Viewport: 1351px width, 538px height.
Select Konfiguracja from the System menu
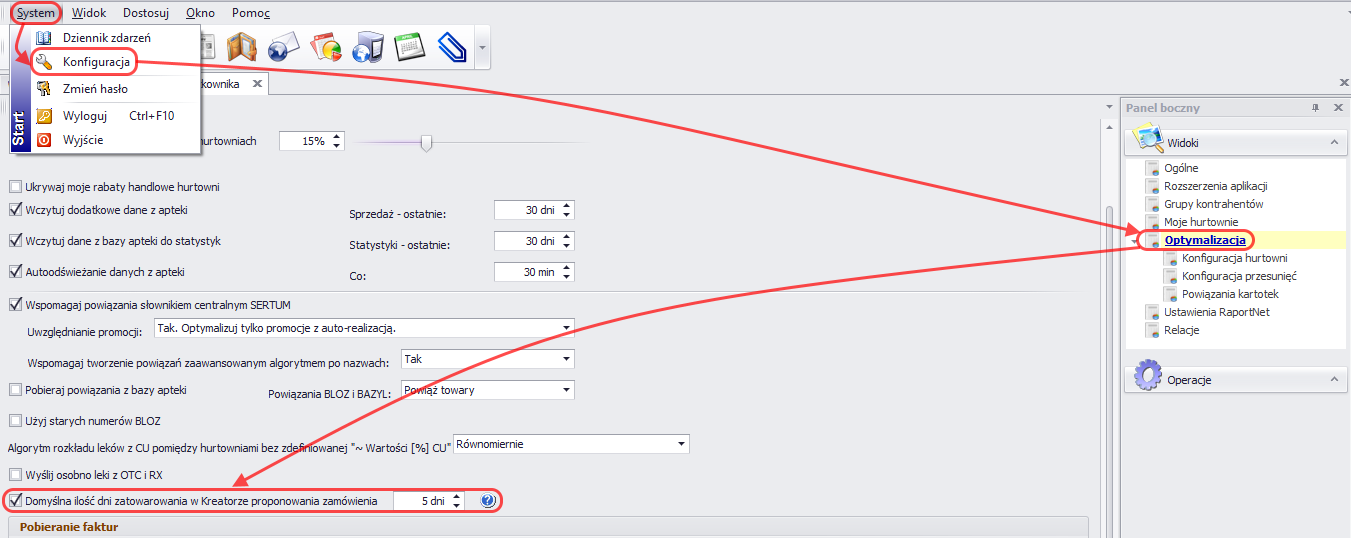[96, 62]
